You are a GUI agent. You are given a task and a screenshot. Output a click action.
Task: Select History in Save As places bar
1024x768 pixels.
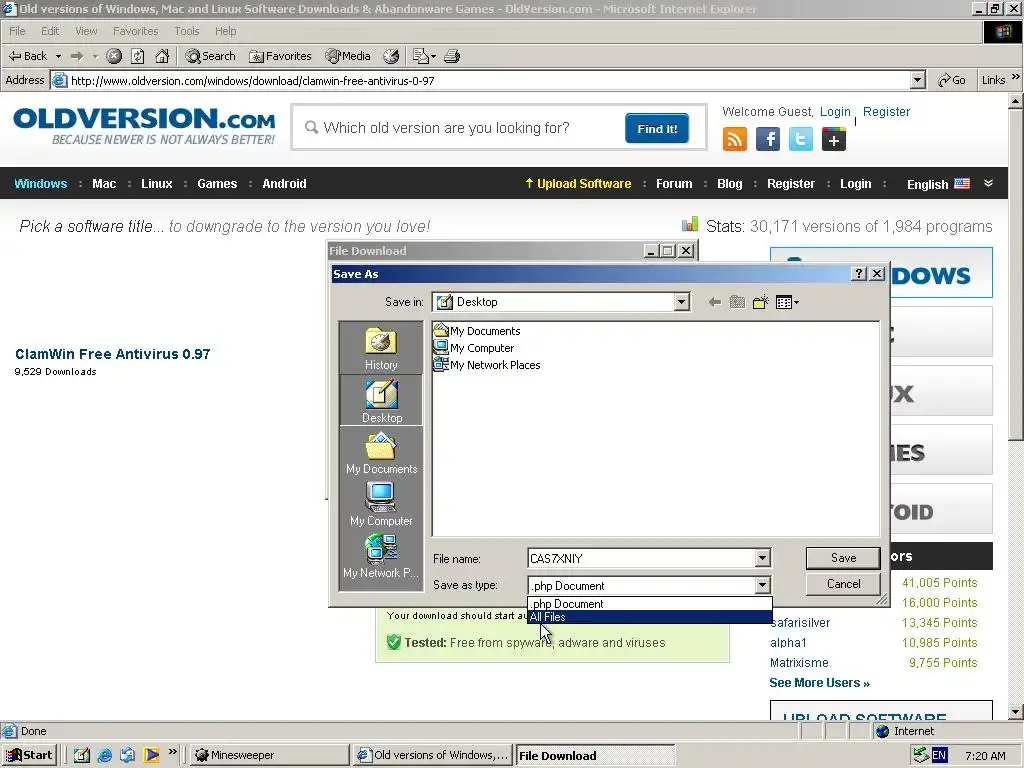(381, 348)
